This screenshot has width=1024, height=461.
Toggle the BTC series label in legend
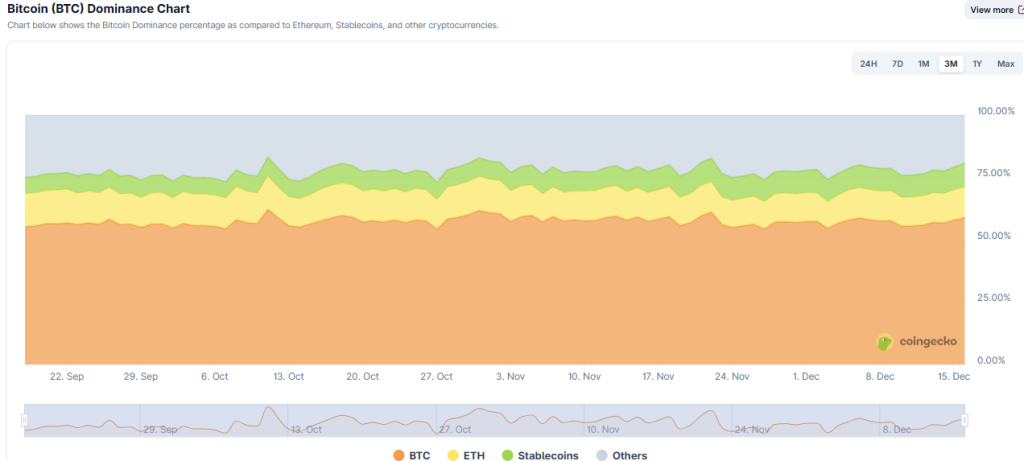418,455
